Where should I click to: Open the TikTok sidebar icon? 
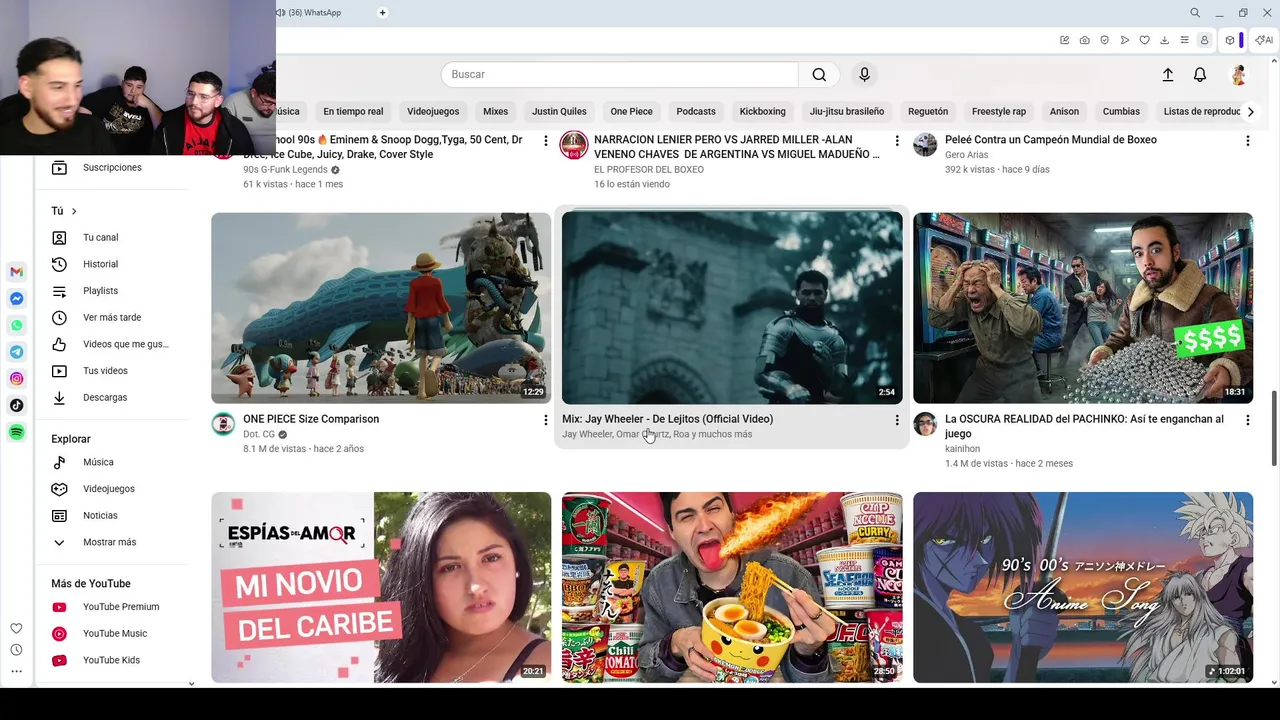(16, 405)
